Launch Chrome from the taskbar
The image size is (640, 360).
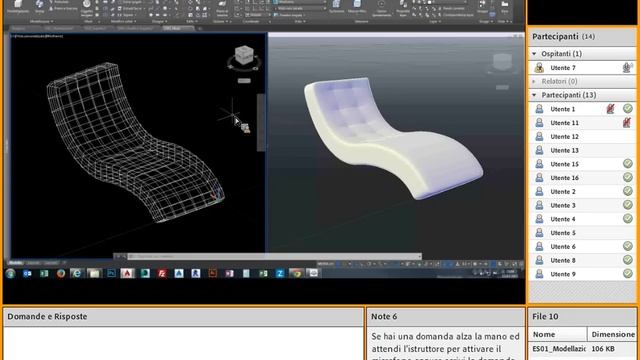(x=296, y=273)
